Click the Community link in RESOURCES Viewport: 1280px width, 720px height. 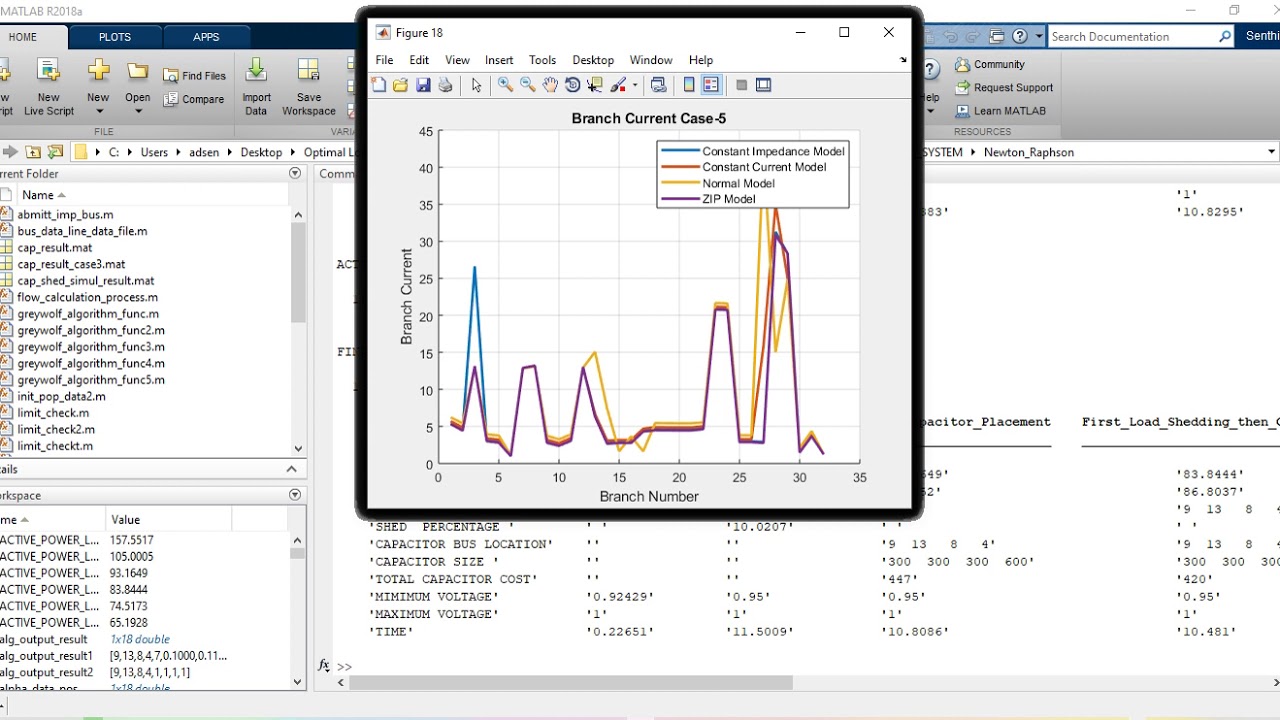point(989,64)
